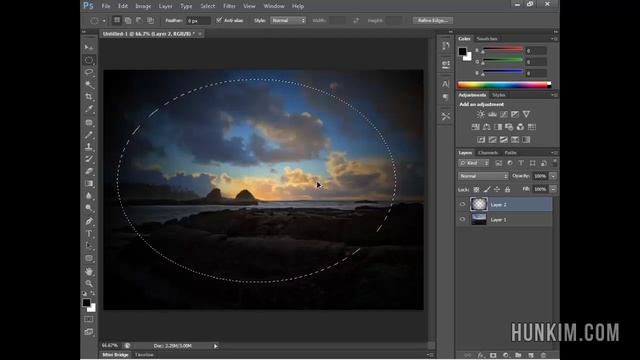Open the Layers panel flyout menu
640x360 pixels.
555,153
